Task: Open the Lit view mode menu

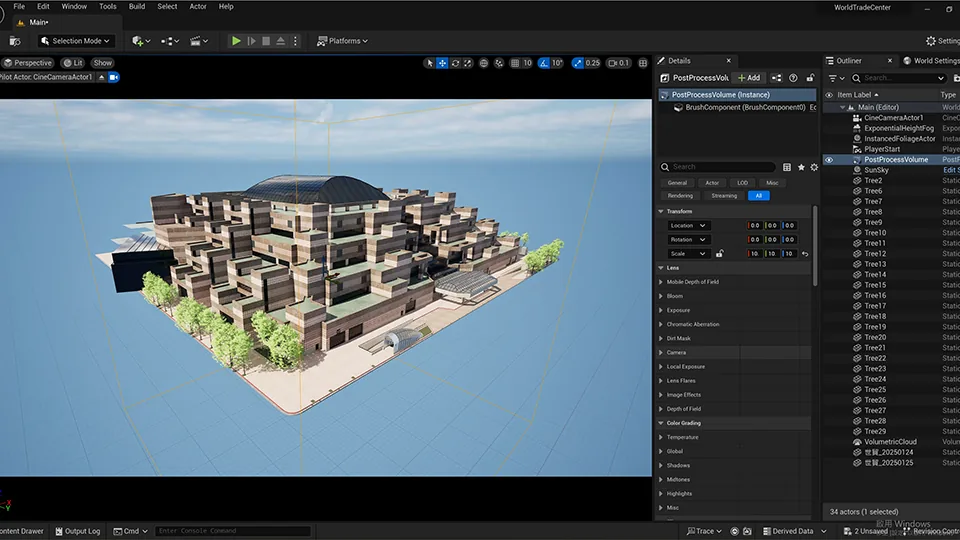Action: click(73, 63)
